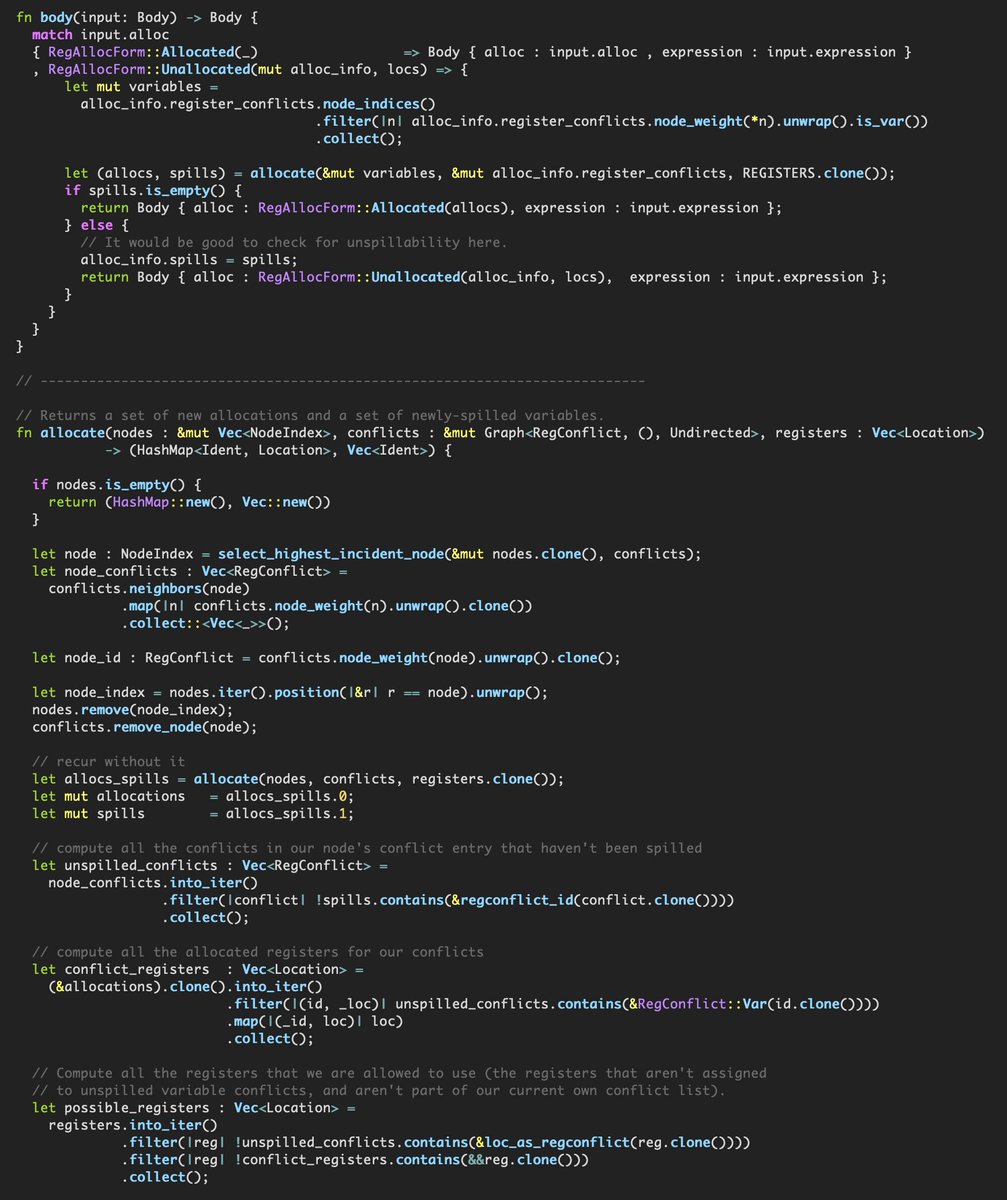Viewport: 1007px width, 1200px height.
Task: Click 'node_conflicts.into_iter()' call
Action: pyautogui.click(x=153, y=883)
